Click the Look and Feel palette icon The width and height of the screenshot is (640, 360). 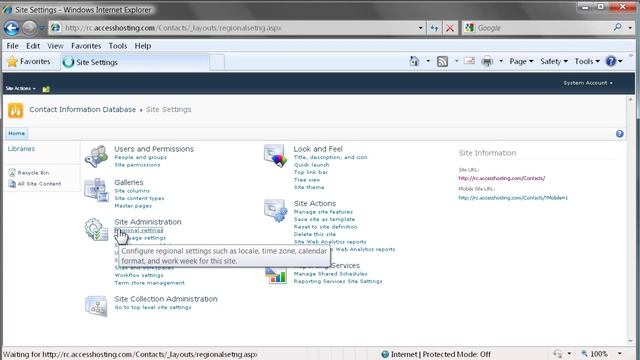(276, 156)
